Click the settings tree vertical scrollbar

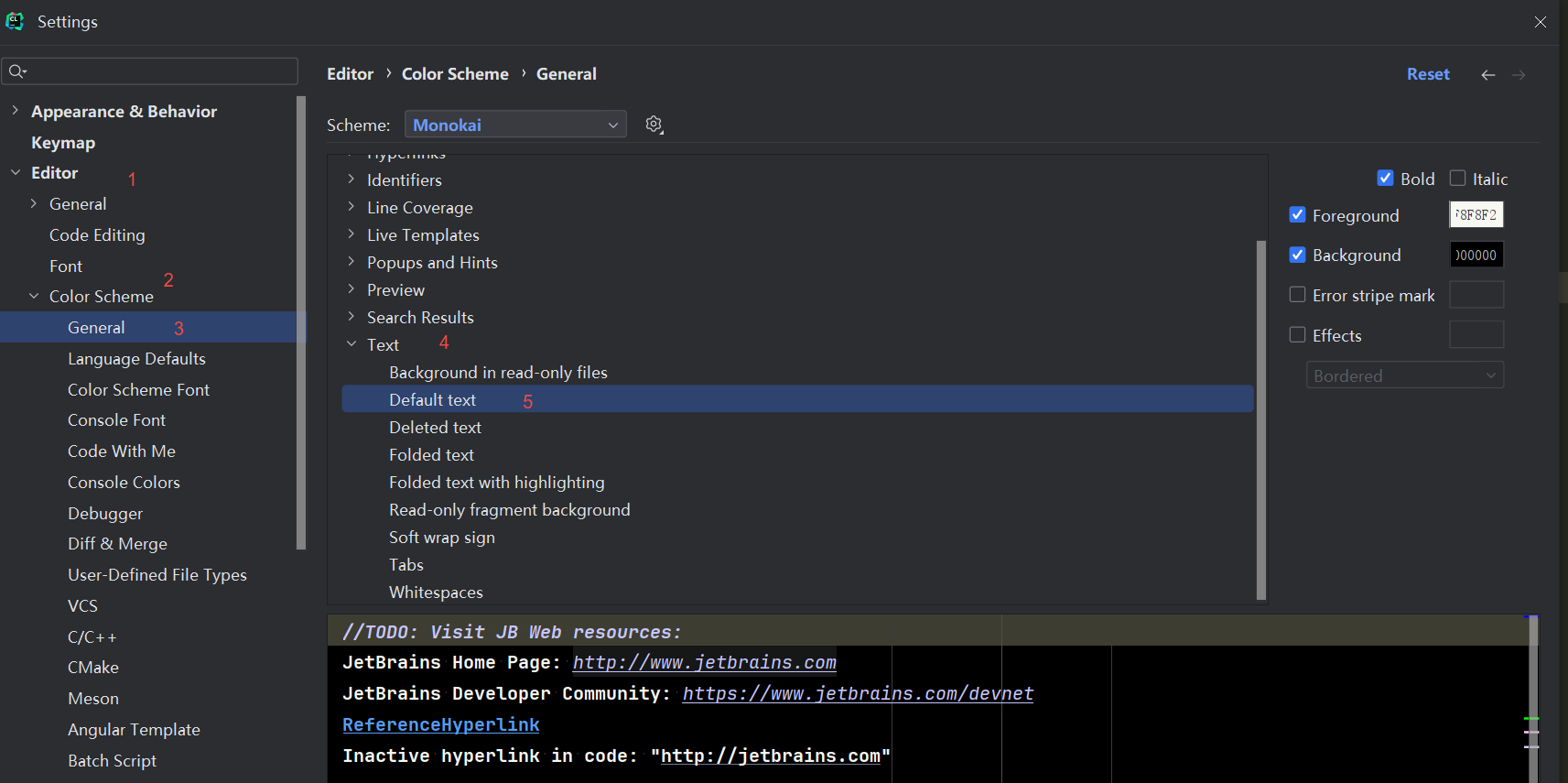click(301, 322)
